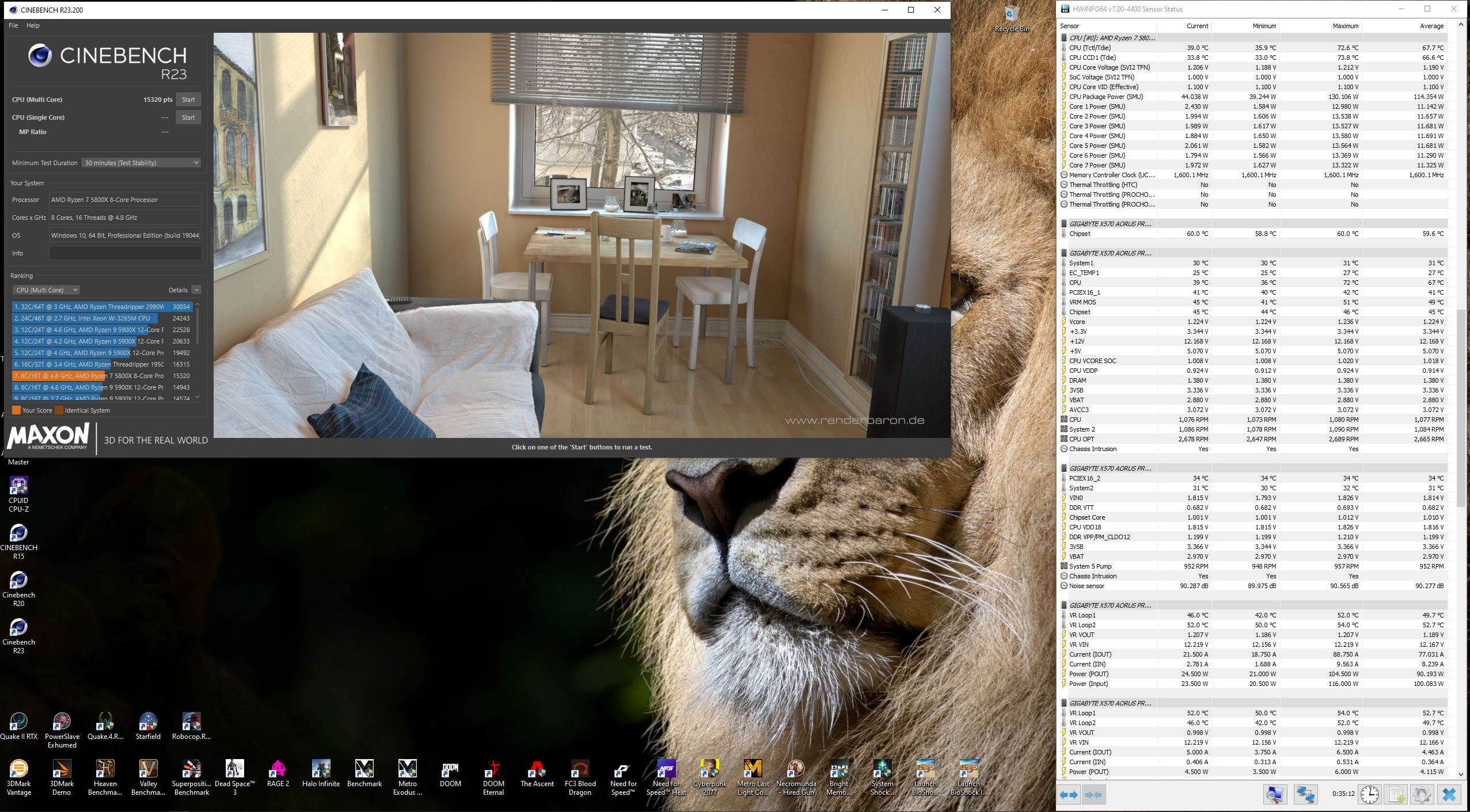This screenshot has height=812, width=1470.
Task: Click the blue X close sensors icon
Action: pos(1449,795)
